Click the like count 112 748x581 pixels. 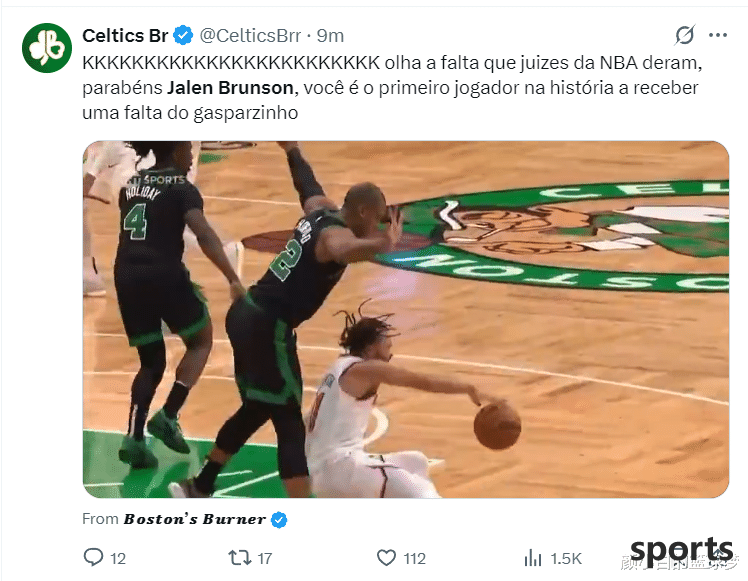click(x=415, y=558)
